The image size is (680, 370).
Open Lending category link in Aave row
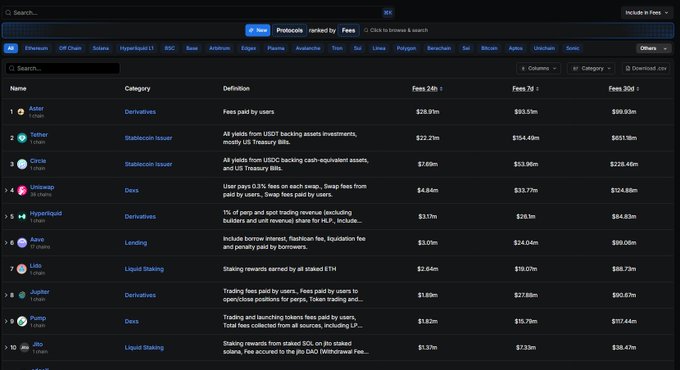(x=136, y=243)
